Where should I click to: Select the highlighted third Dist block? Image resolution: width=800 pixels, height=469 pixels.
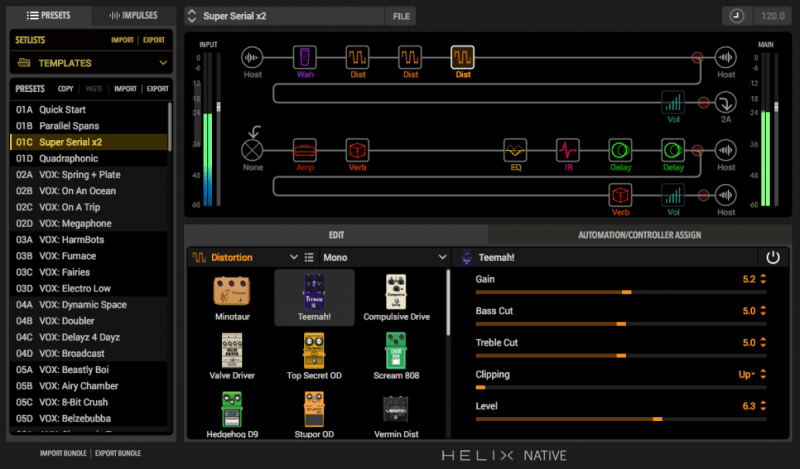(x=463, y=57)
